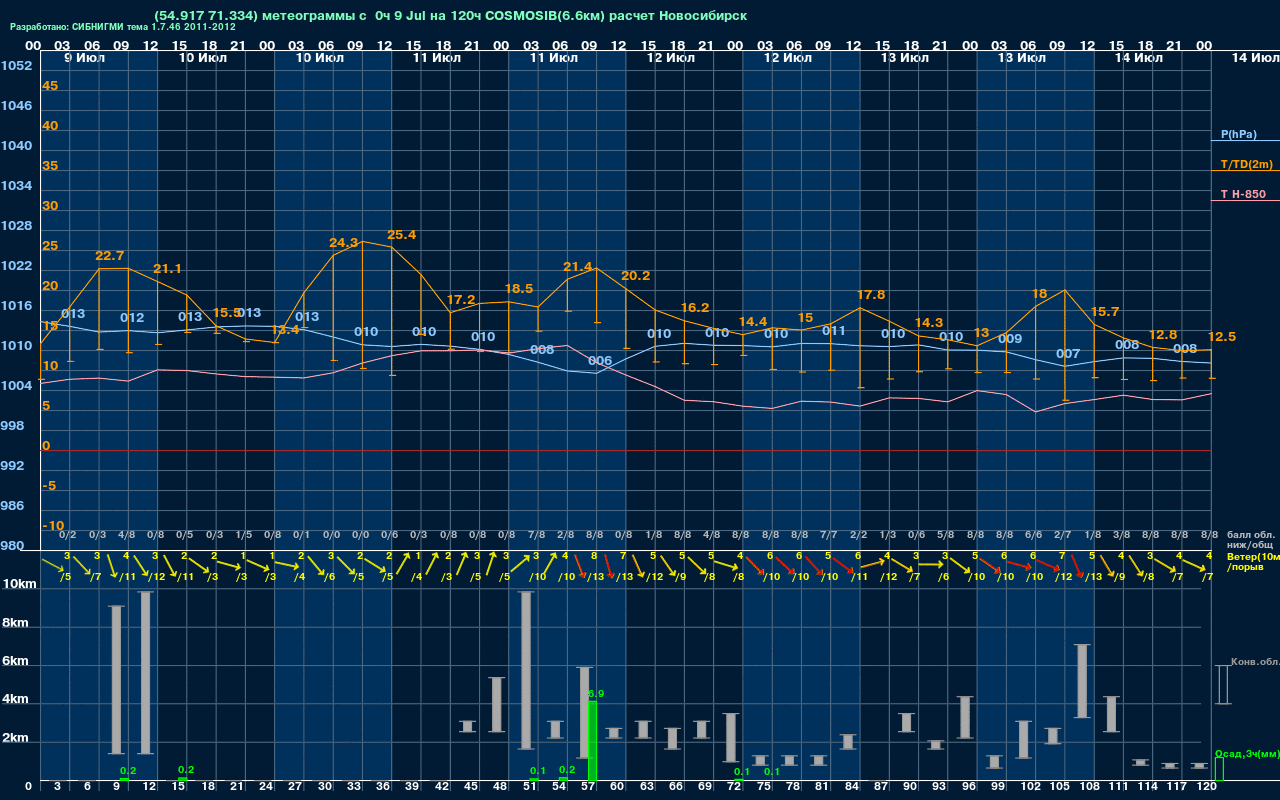The image size is (1280, 800).
Task: Click the 45 temperature axis label
Action: click(x=50, y=86)
